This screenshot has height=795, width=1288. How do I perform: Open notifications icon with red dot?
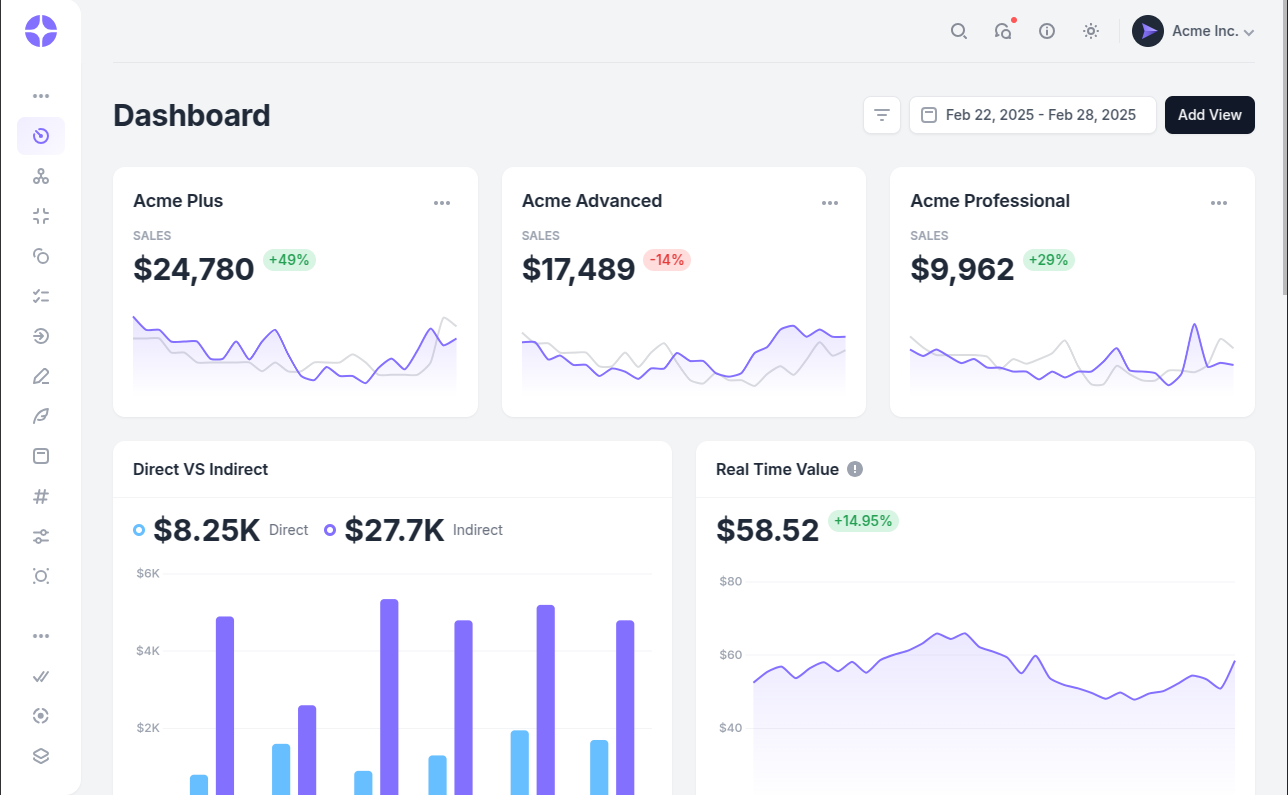click(1003, 31)
